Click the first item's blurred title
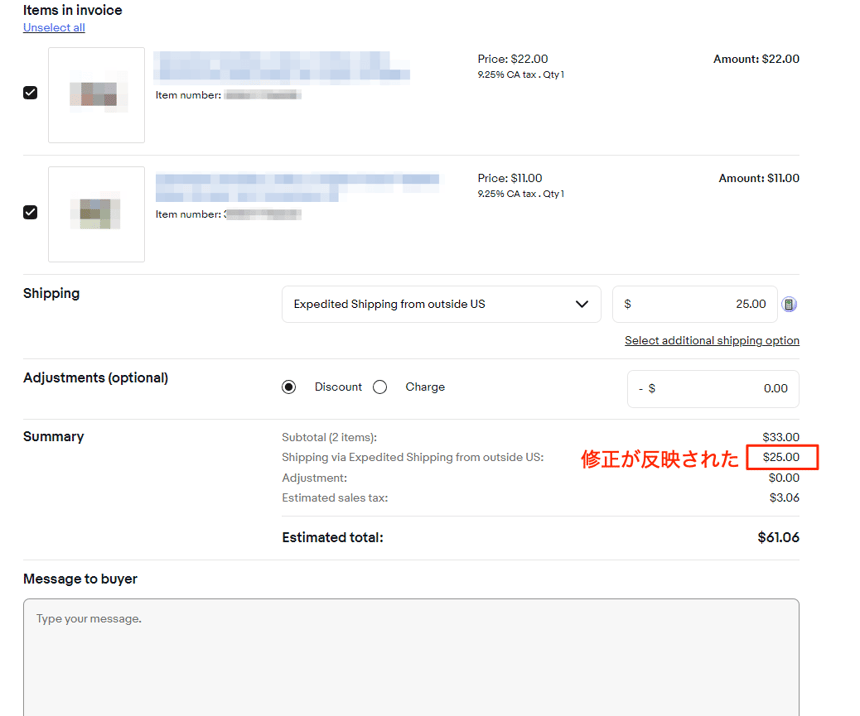The height and width of the screenshot is (716, 860). pos(281,67)
